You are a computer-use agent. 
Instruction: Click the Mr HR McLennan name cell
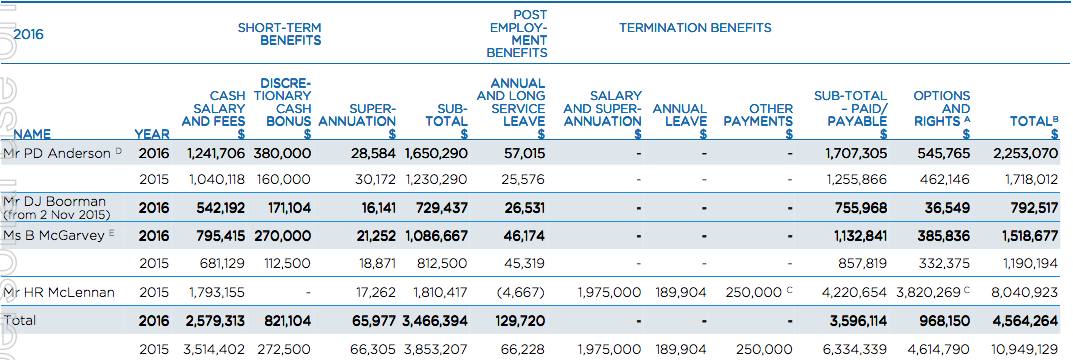coord(58,292)
